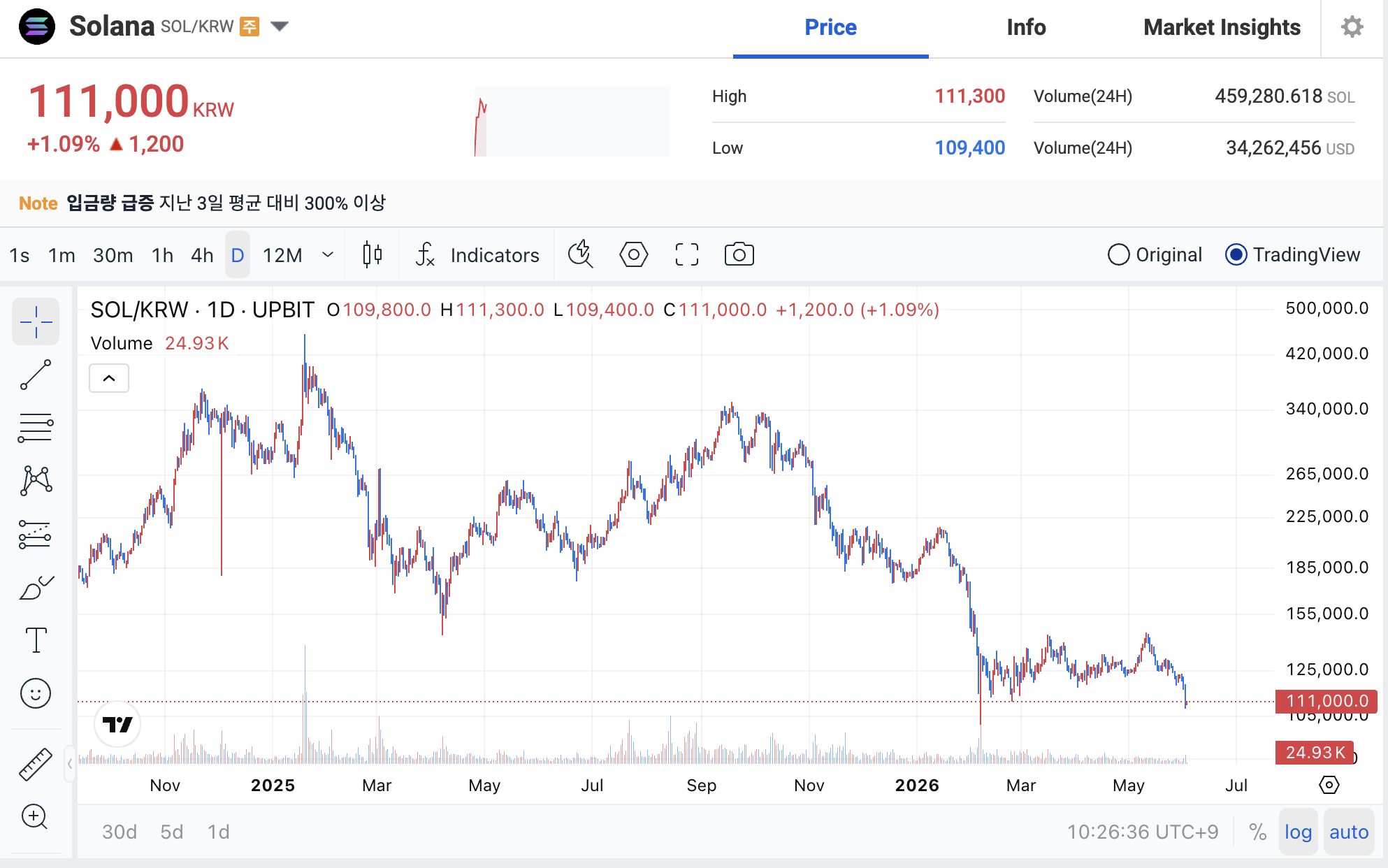Click the Solana coin logo icon
The height and width of the screenshot is (868, 1388).
(x=37, y=27)
